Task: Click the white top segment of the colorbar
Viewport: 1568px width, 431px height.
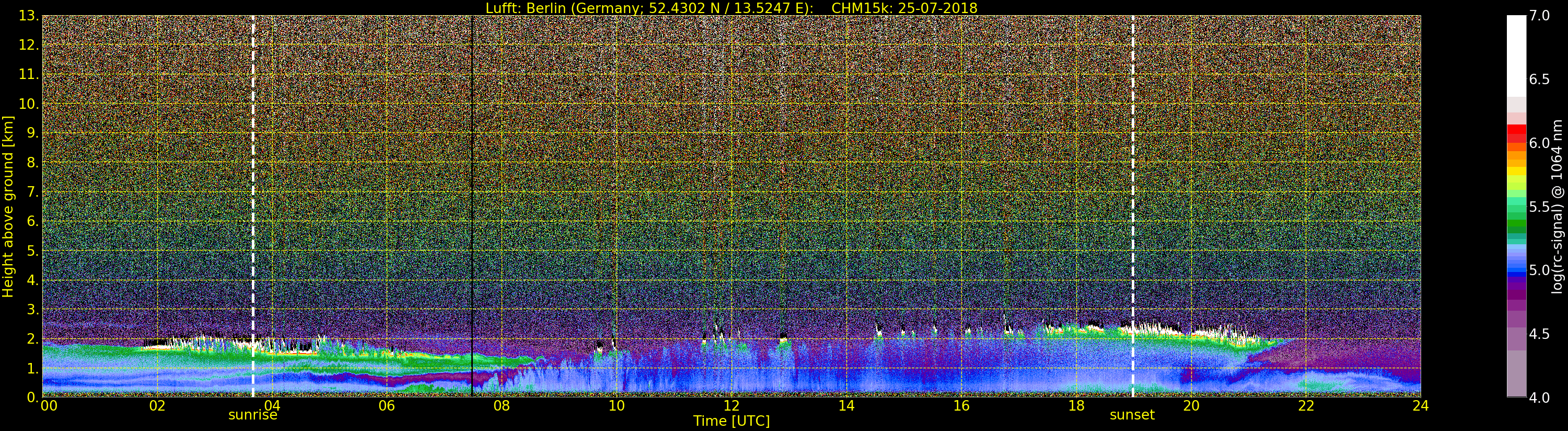Action: click(1516, 56)
